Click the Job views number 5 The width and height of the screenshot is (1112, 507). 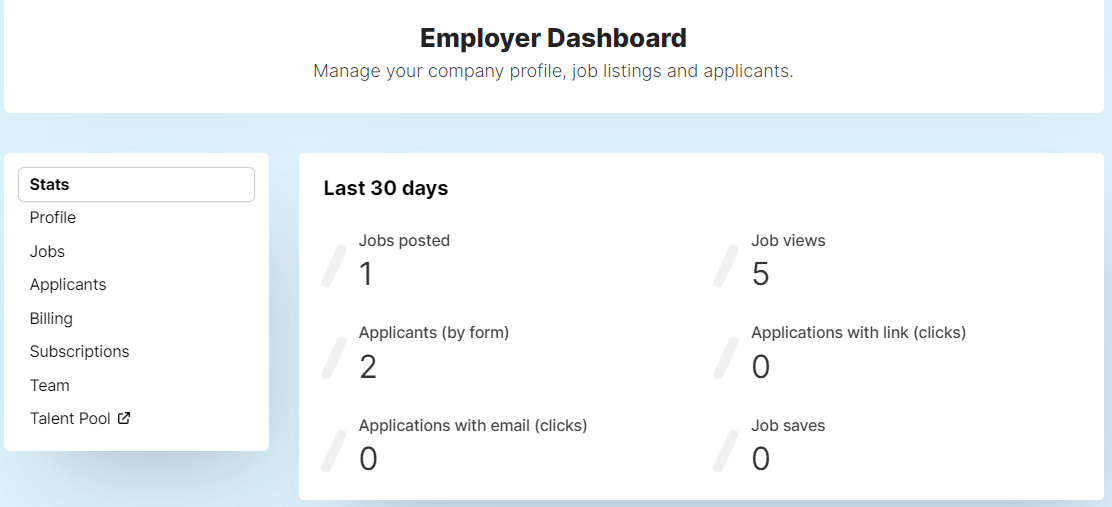point(760,274)
